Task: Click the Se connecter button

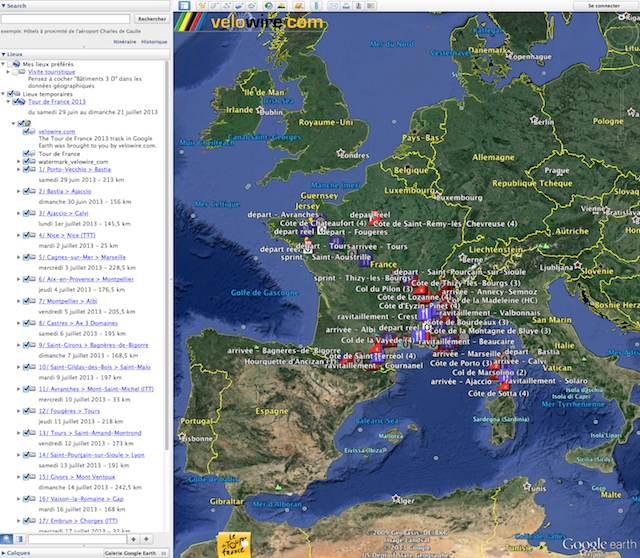Action: (x=604, y=6)
